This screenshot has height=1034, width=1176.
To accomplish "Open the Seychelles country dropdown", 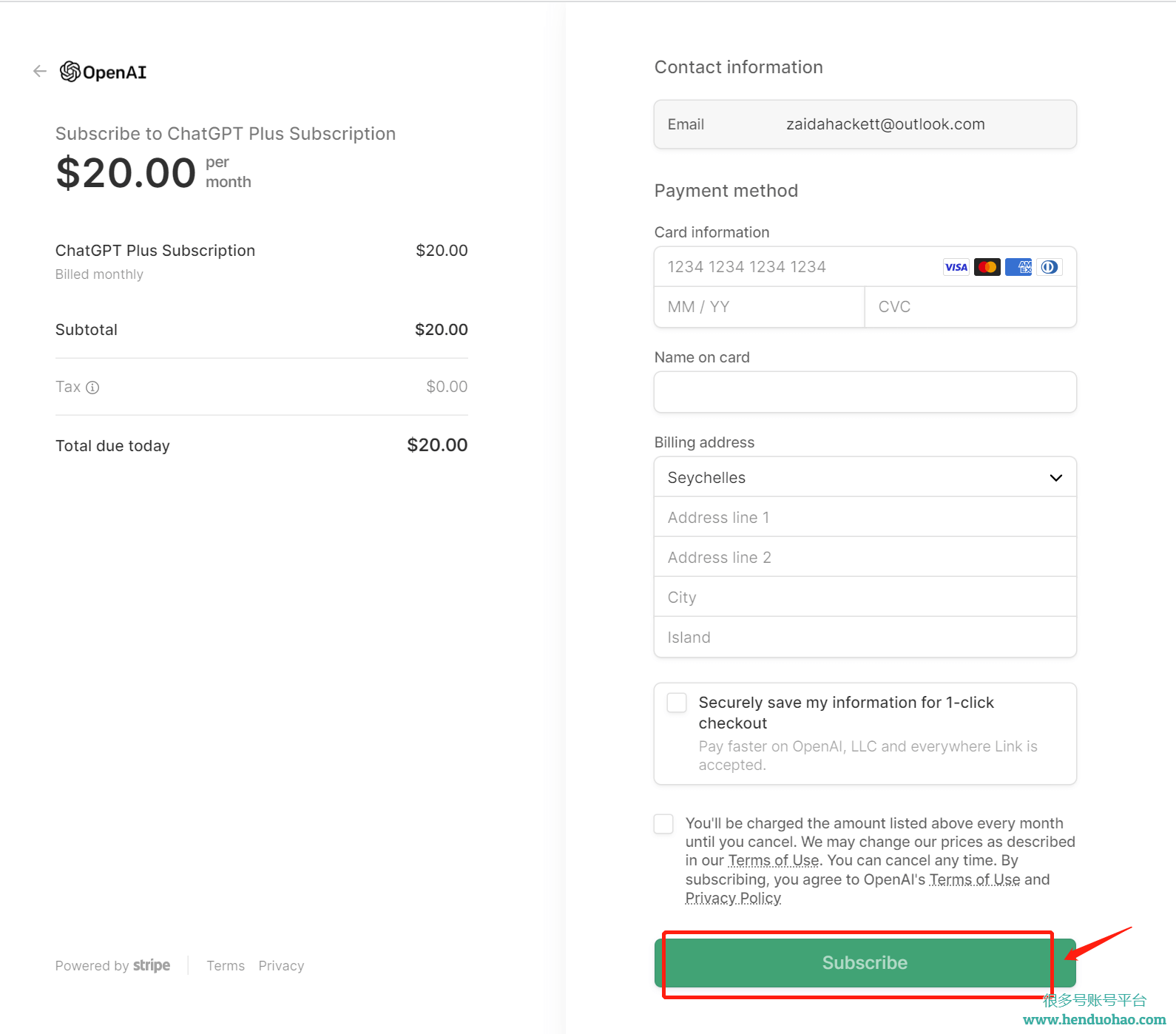I will pos(865,477).
